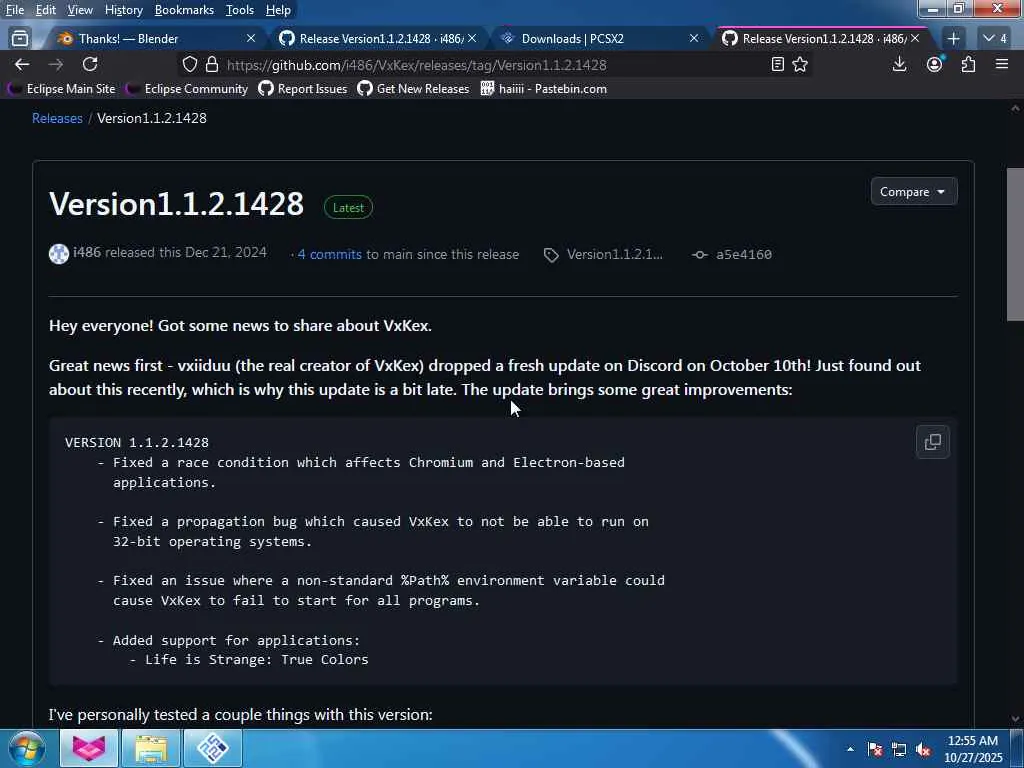The width and height of the screenshot is (1024, 768).
Task: Click the Latest release badge
Action: (x=348, y=208)
